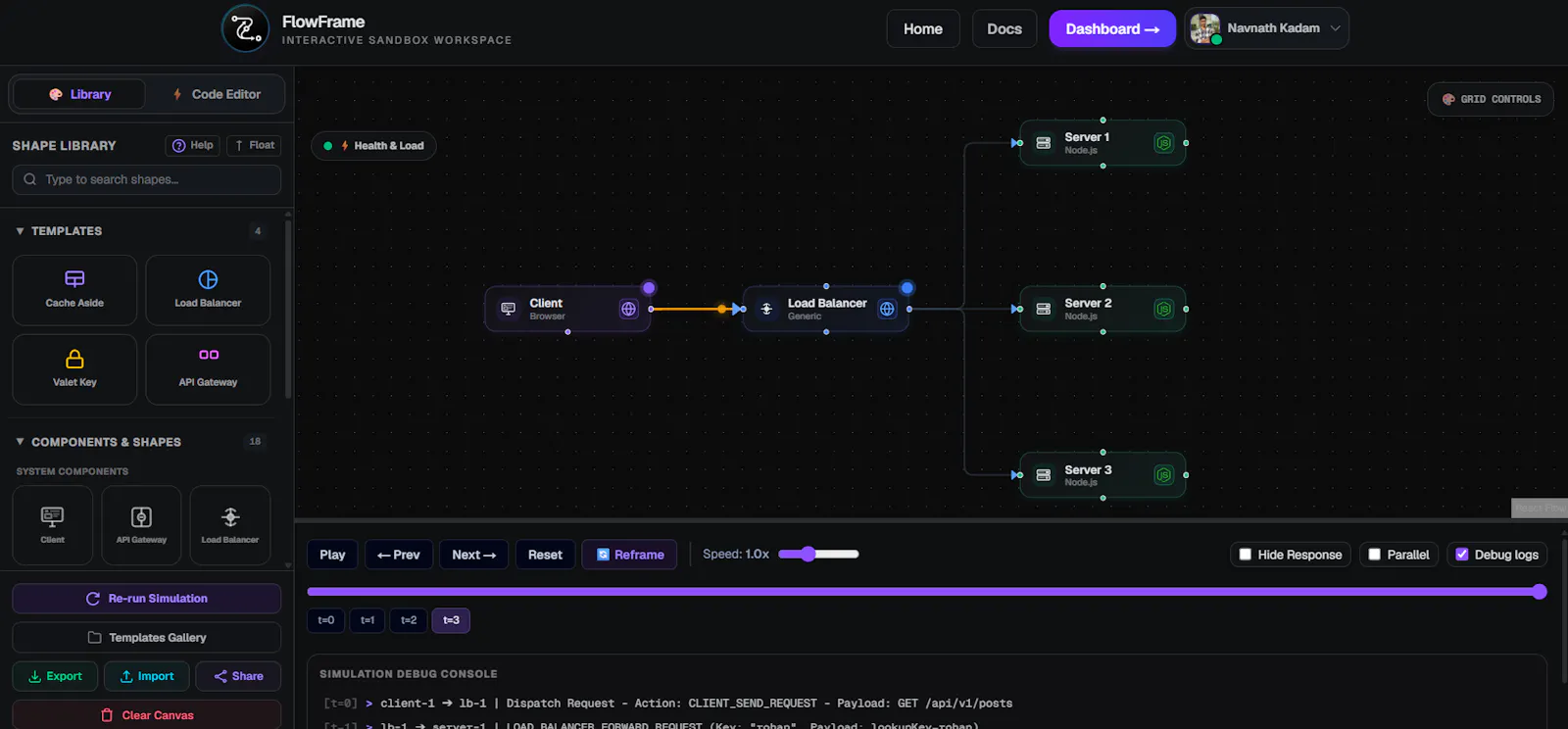
Task: Click server icon on Server 1 node
Action: coord(1044,143)
